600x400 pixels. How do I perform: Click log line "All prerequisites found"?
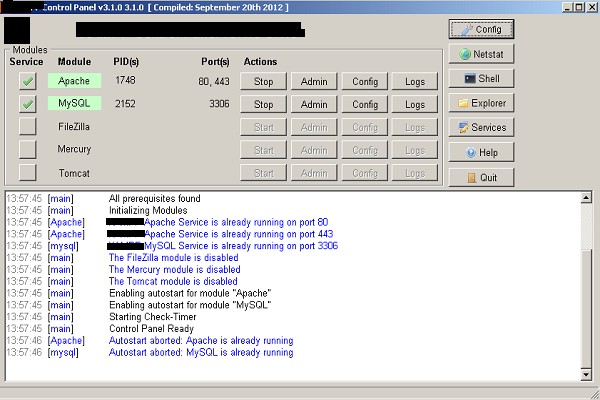(155, 199)
